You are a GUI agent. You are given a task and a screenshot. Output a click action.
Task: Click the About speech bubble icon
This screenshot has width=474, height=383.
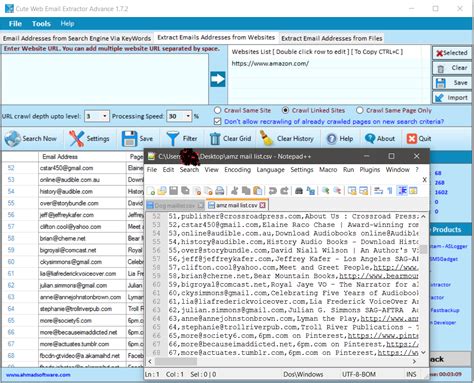click(370, 138)
